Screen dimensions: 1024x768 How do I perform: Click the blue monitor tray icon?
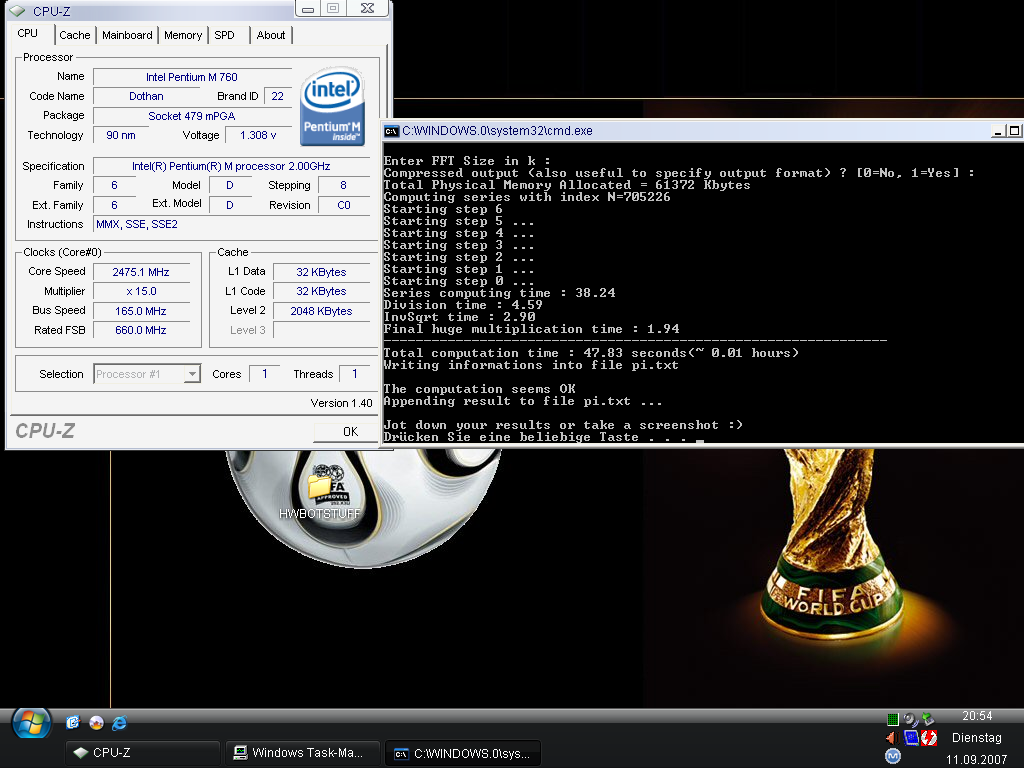pyautogui.click(x=911, y=738)
